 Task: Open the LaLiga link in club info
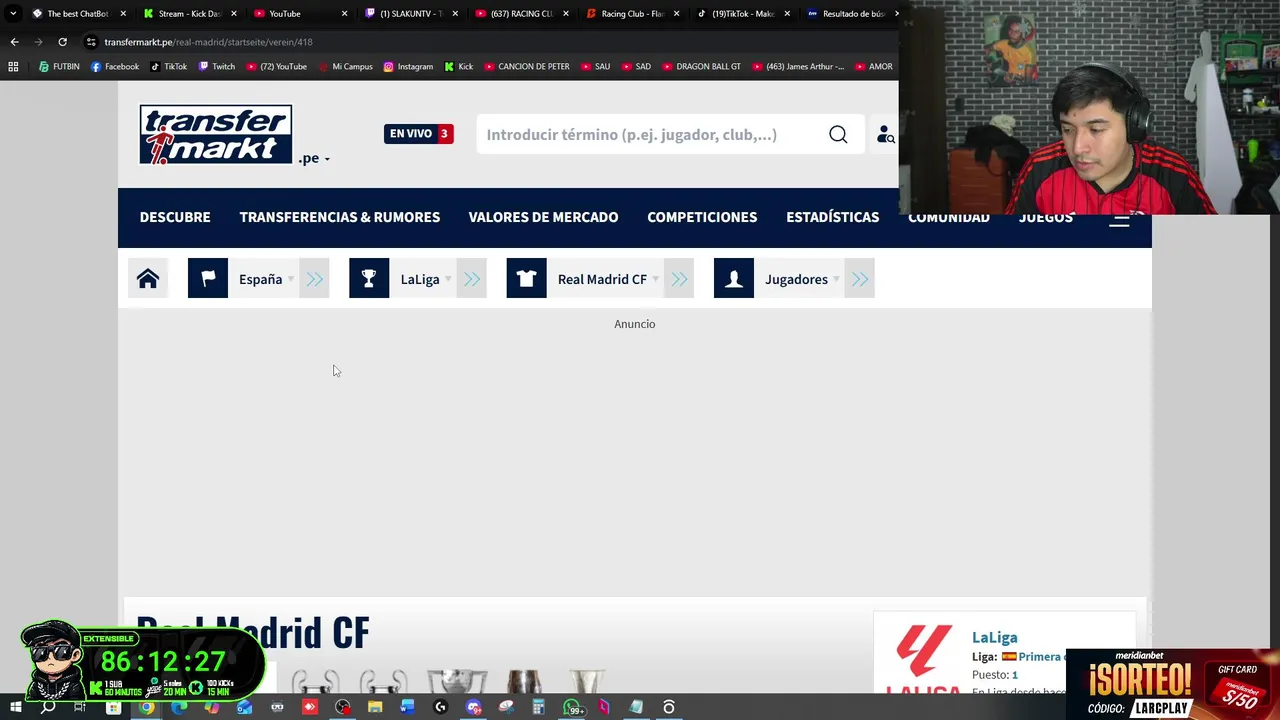point(995,637)
